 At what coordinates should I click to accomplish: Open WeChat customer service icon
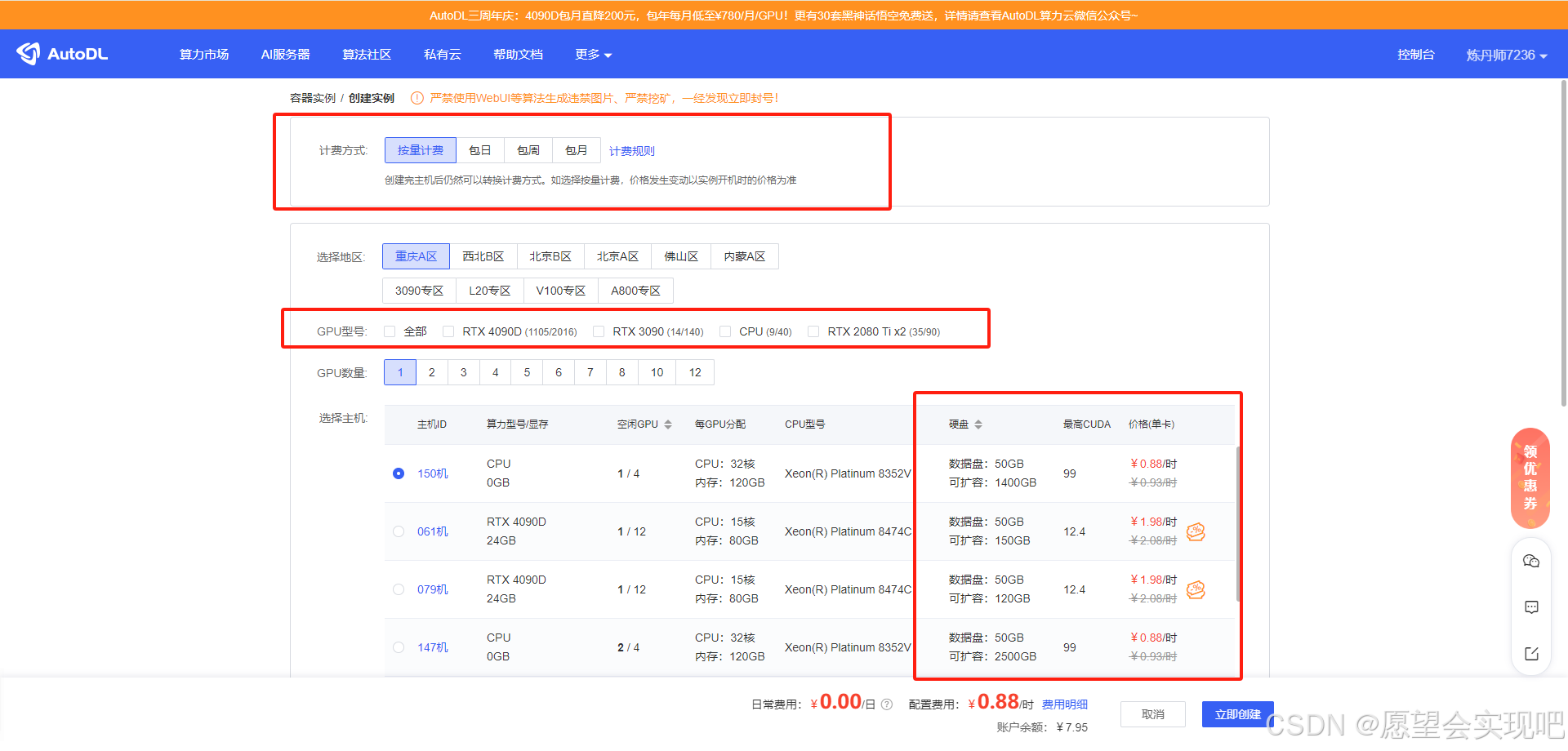pyautogui.click(x=1531, y=561)
